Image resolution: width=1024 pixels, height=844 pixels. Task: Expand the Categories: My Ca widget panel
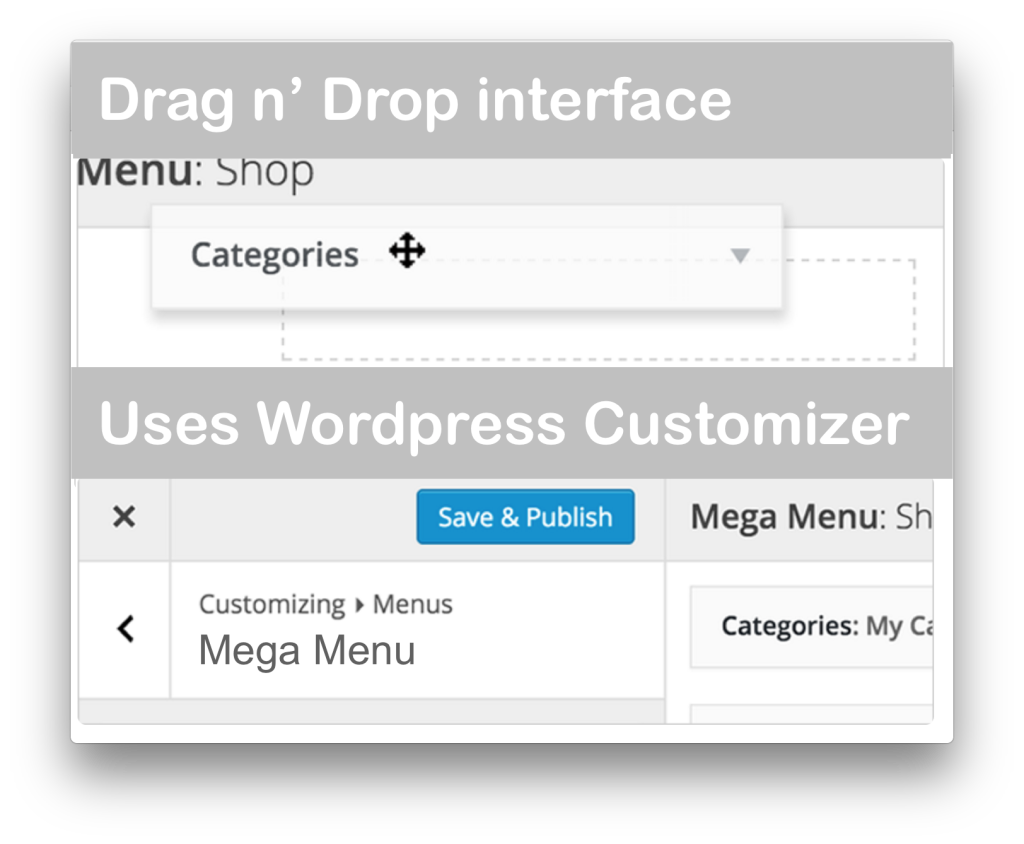click(x=810, y=627)
